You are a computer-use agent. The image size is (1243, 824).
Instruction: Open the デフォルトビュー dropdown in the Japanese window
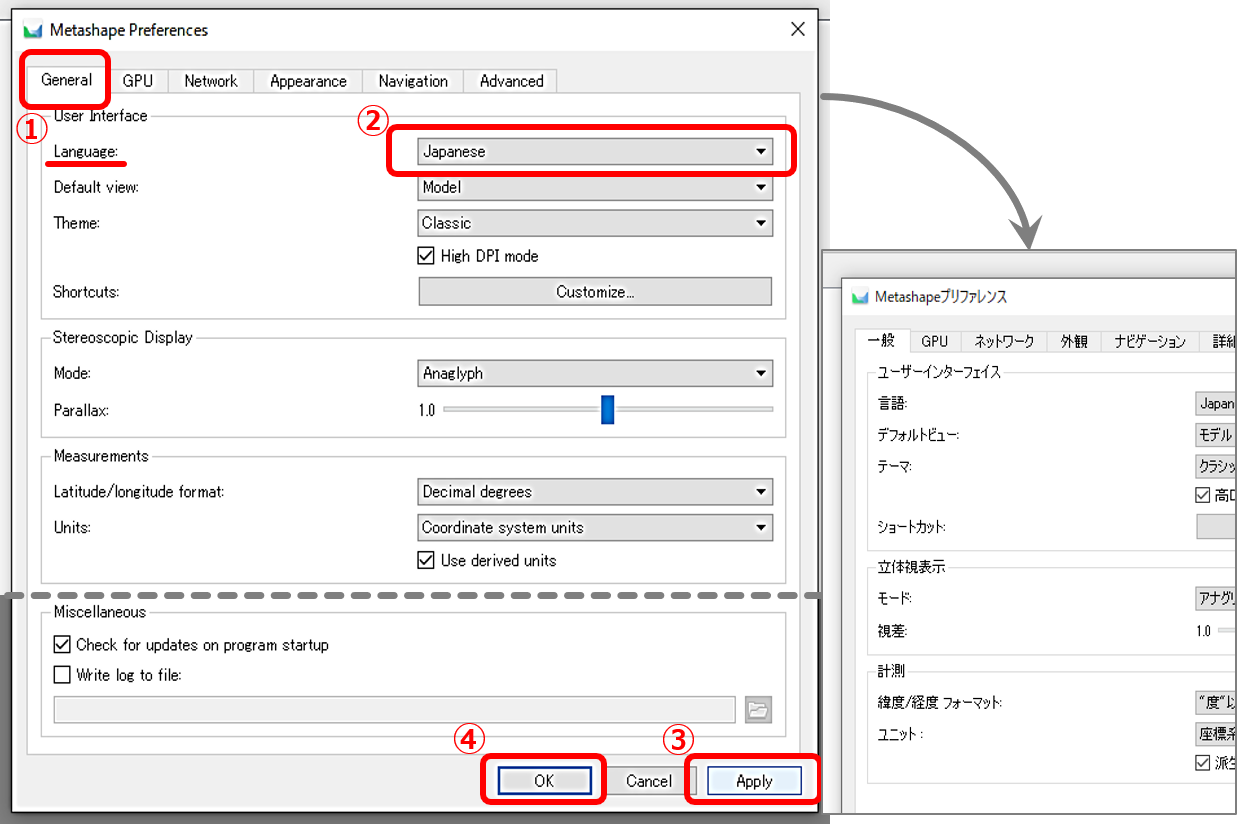[x=1216, y=436]
